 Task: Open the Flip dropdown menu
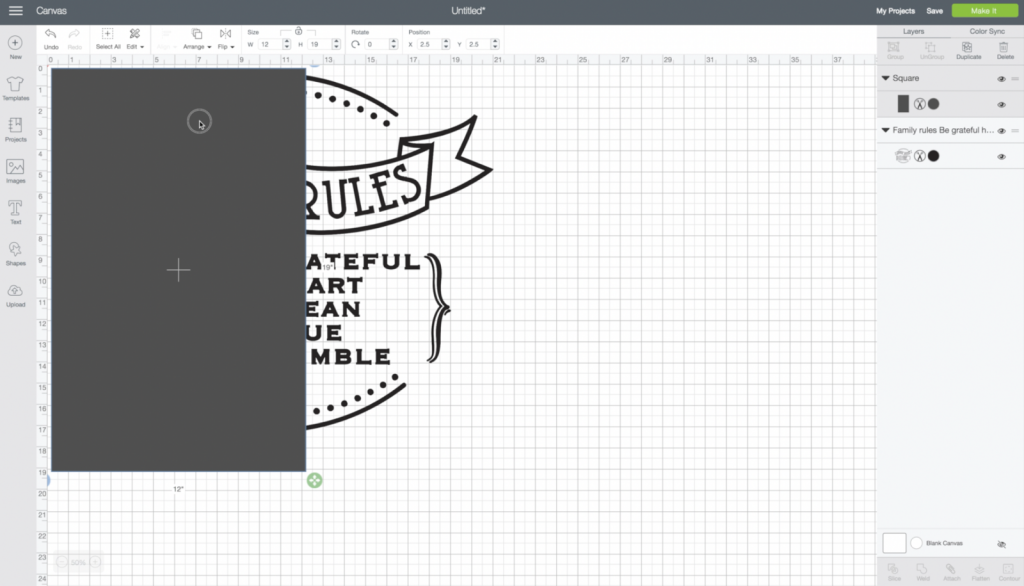click(225, 45)
